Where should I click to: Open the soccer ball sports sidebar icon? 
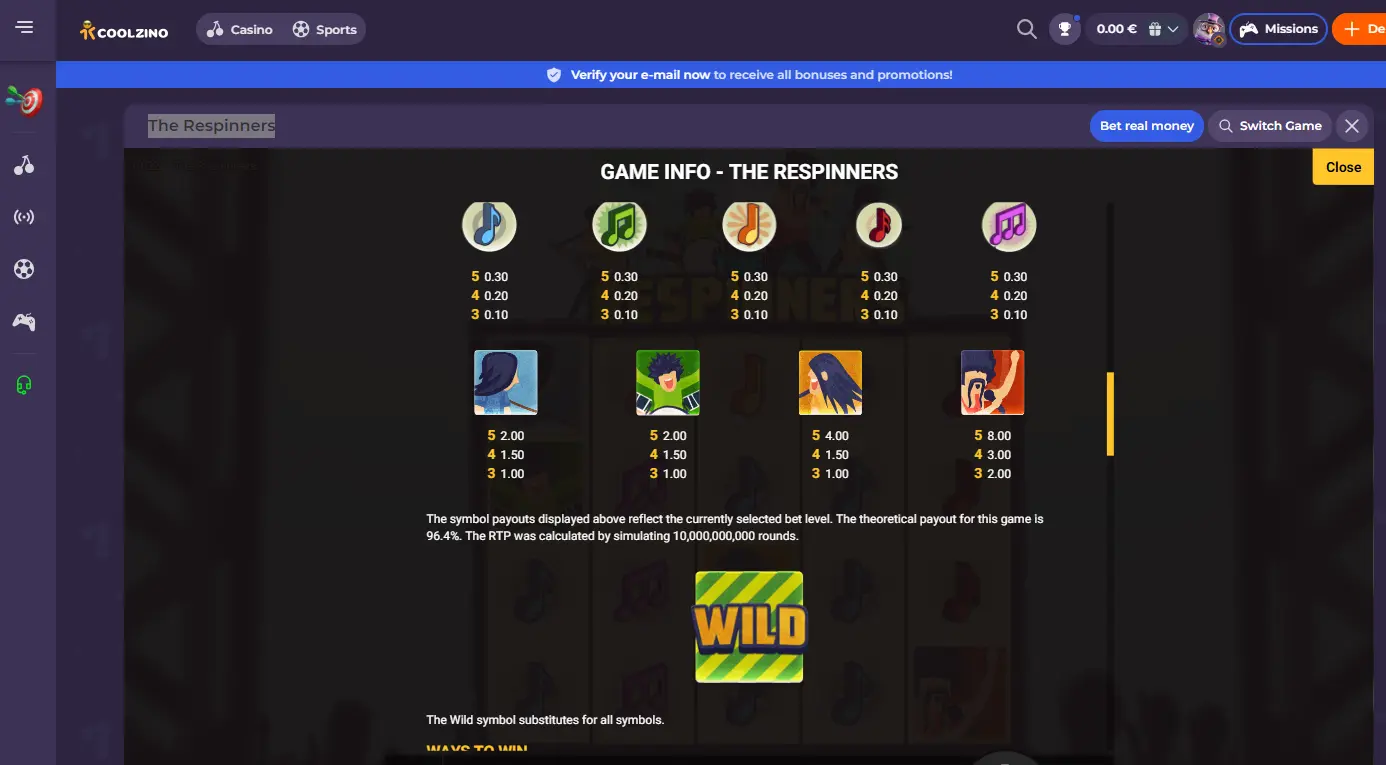click(25, 269)
